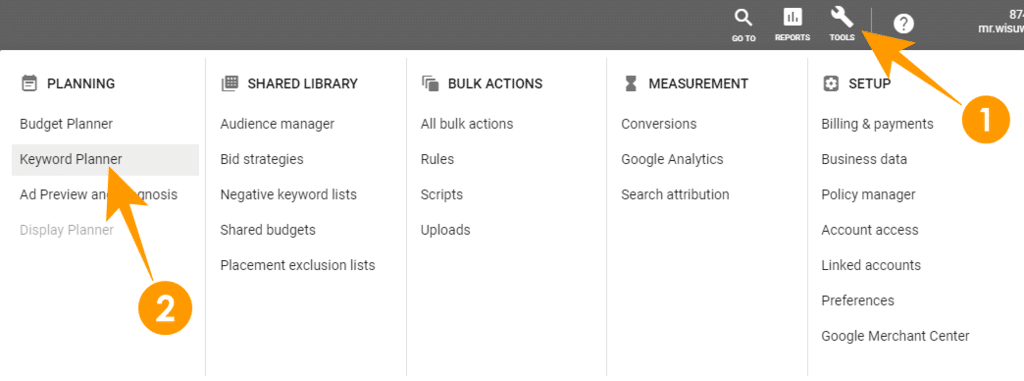
Task: Click the Go To magnifier icon
Action: [743, 18]
